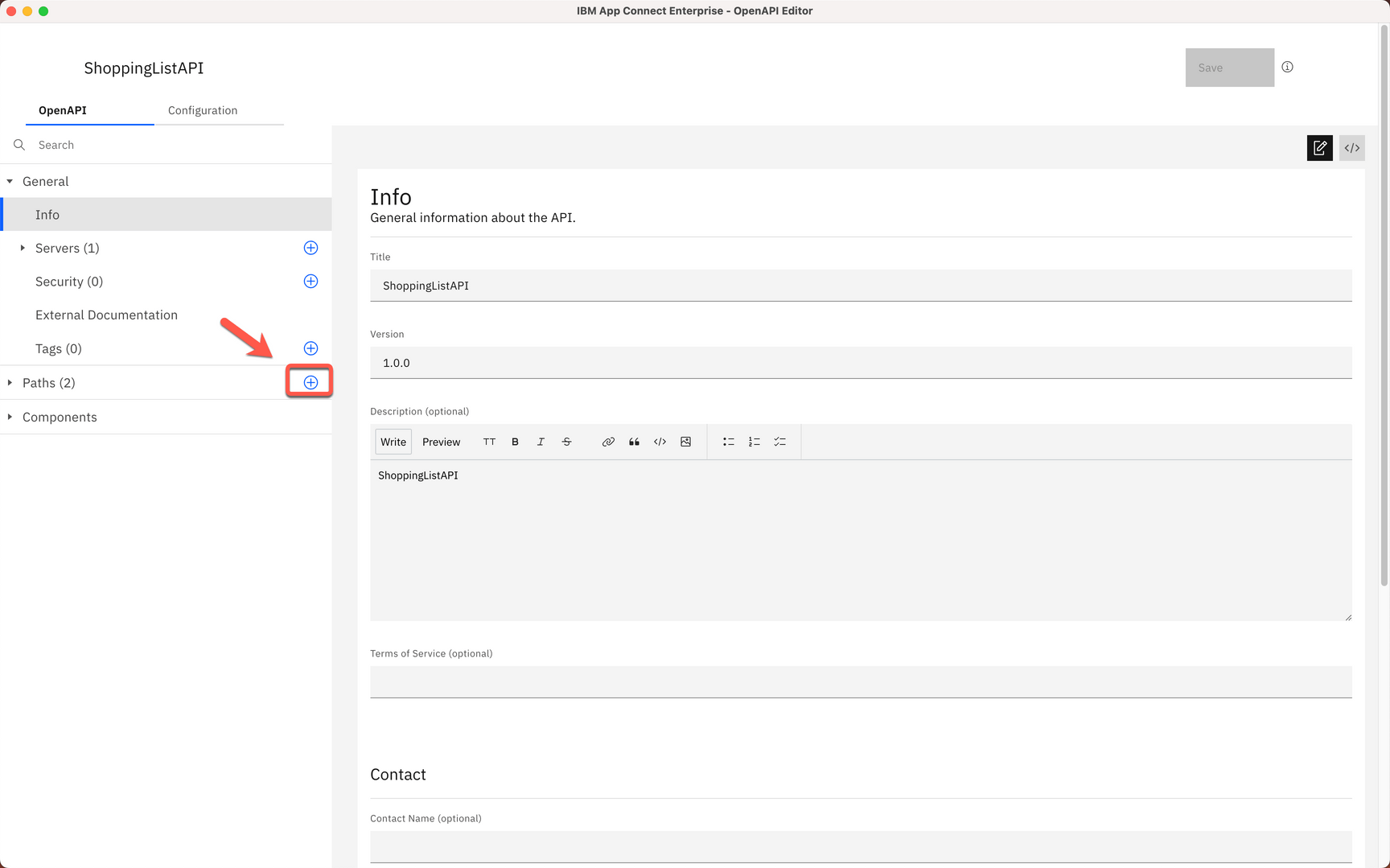Viewport: 1390px width, 868px height.
Task: Insert a link in the description
Action: click(x=608, y=442)
